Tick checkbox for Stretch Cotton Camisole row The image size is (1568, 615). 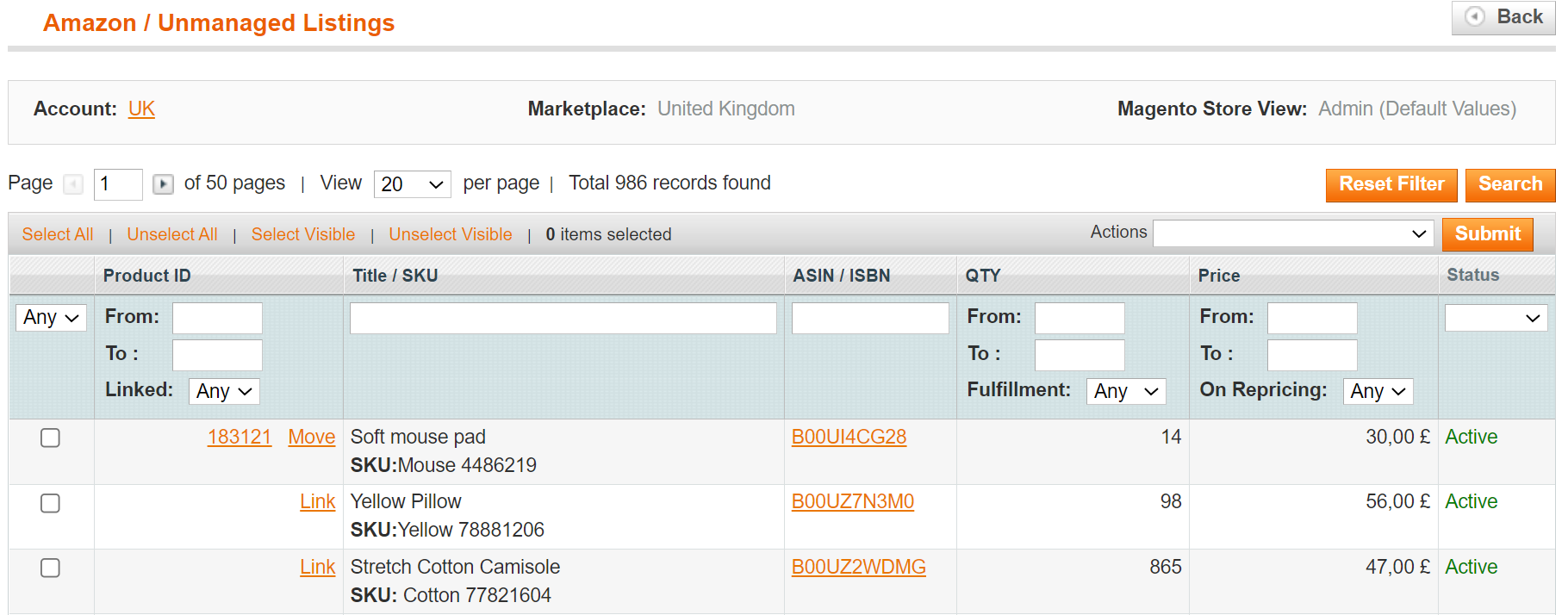[x=51, y=568]
